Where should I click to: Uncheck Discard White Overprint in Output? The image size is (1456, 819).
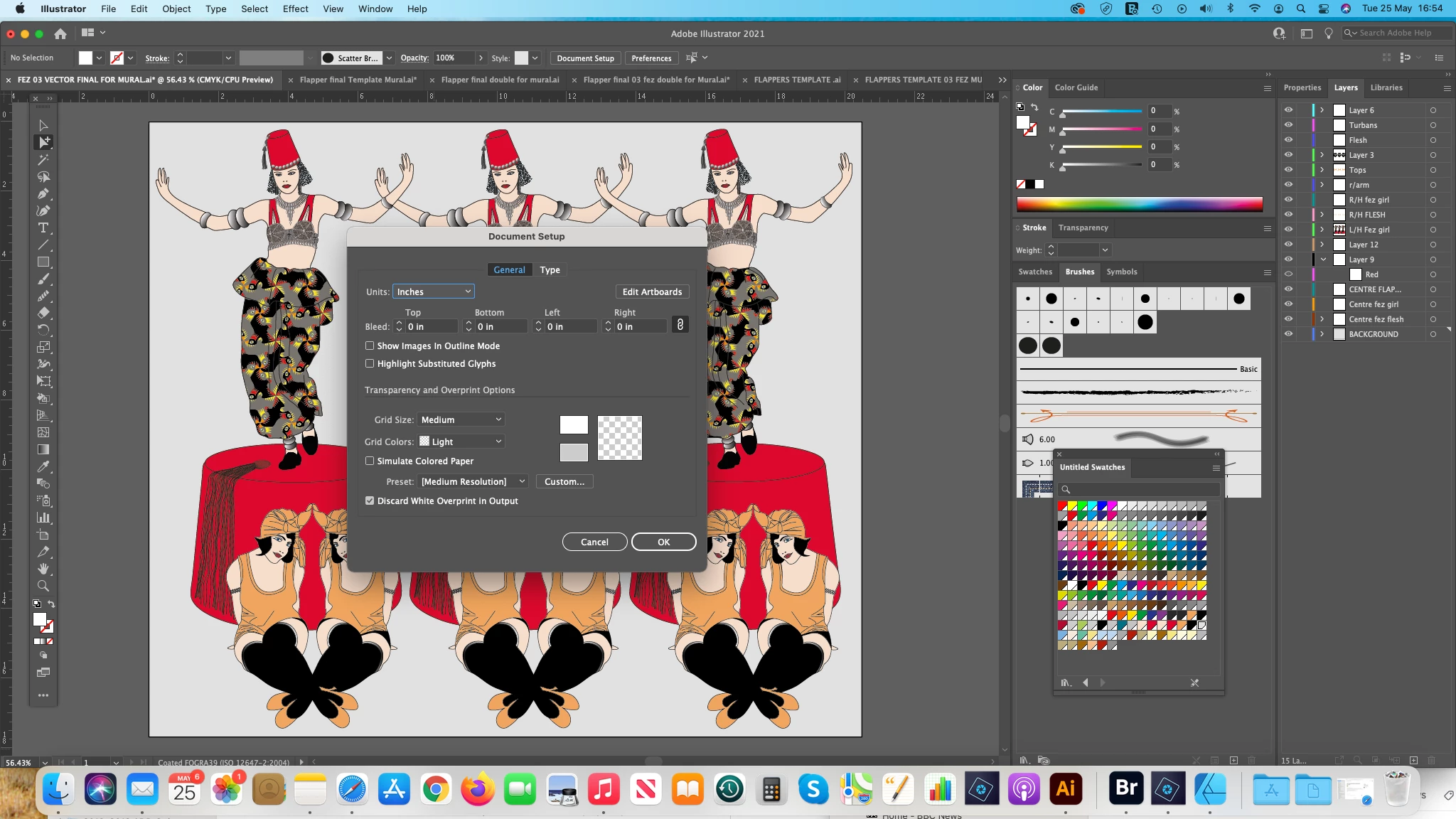click(x=370, y=500)
